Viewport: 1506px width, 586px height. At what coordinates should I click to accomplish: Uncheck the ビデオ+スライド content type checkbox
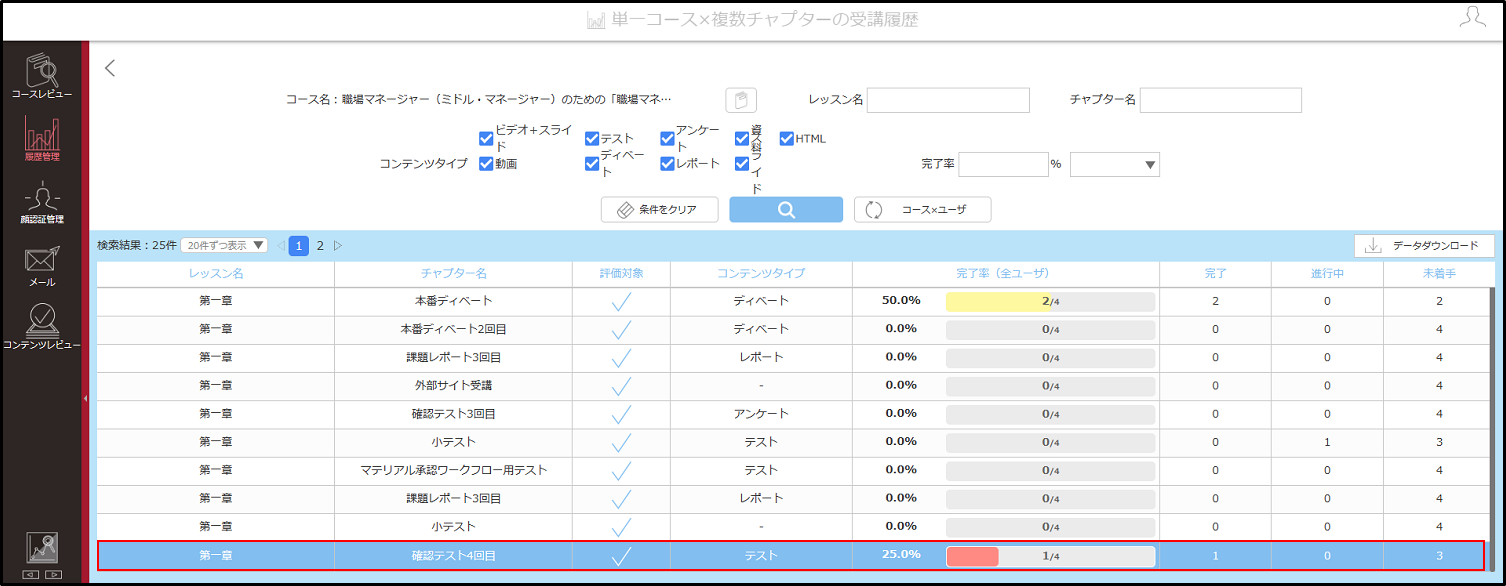(x=486, y=139)
